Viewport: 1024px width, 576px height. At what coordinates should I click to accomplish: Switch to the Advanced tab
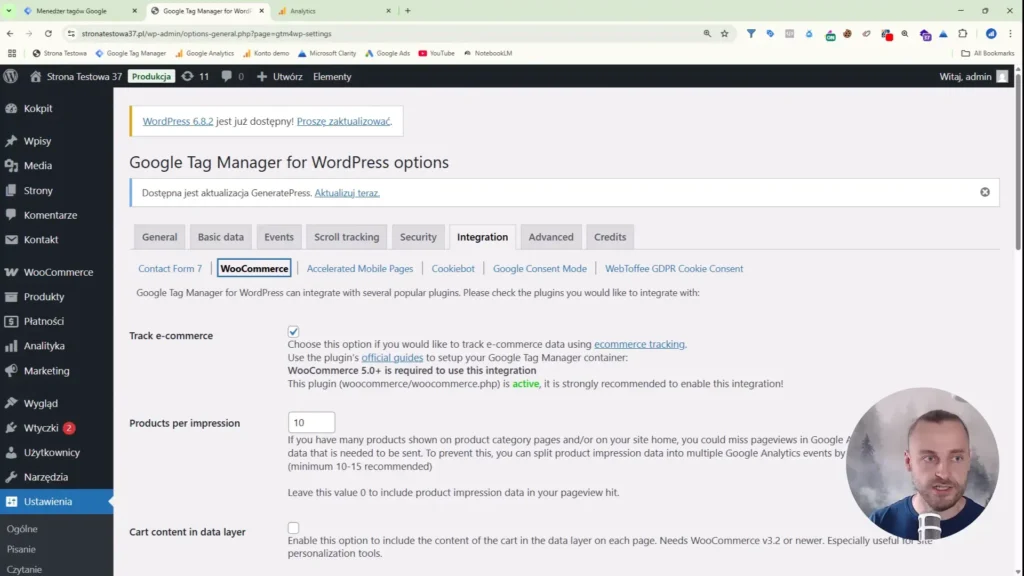click(551, 237)
